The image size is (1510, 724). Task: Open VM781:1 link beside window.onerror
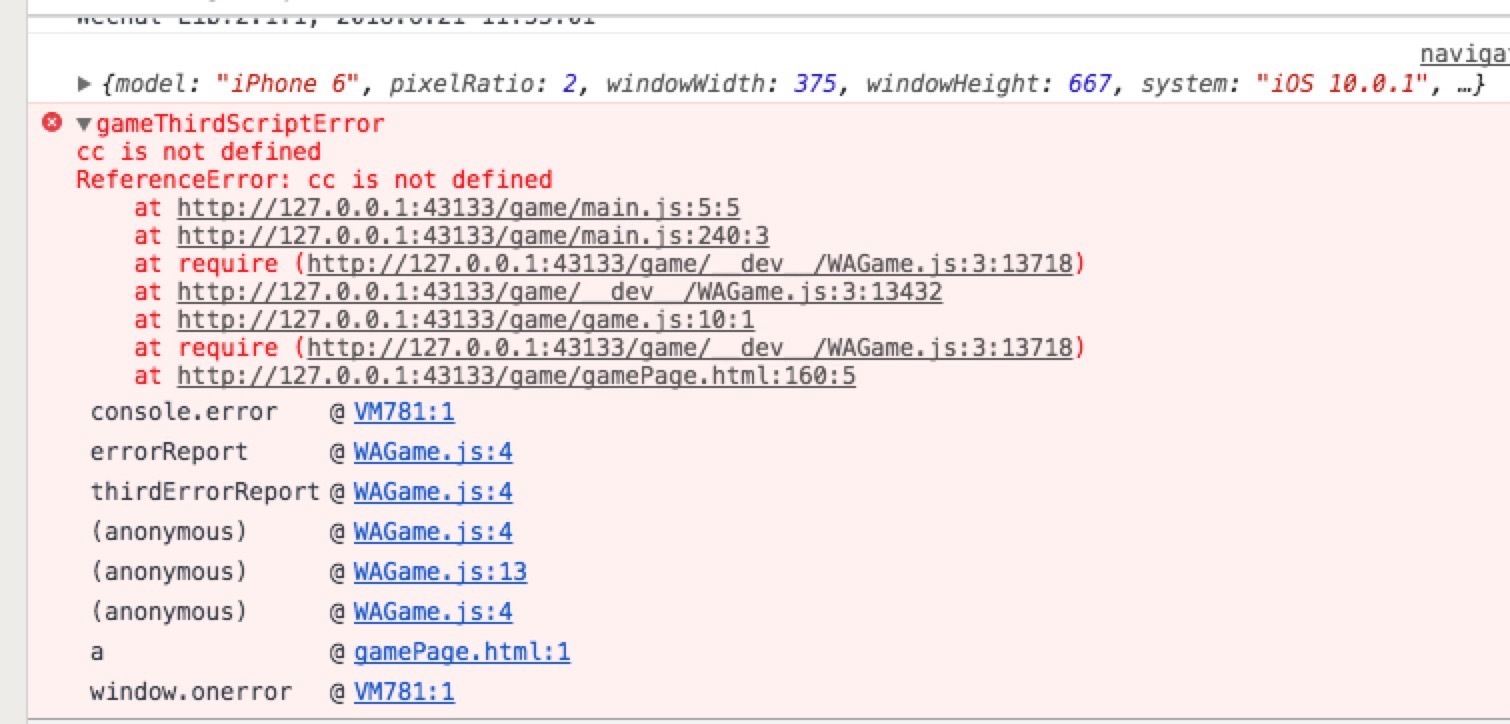tap(404, 692)
